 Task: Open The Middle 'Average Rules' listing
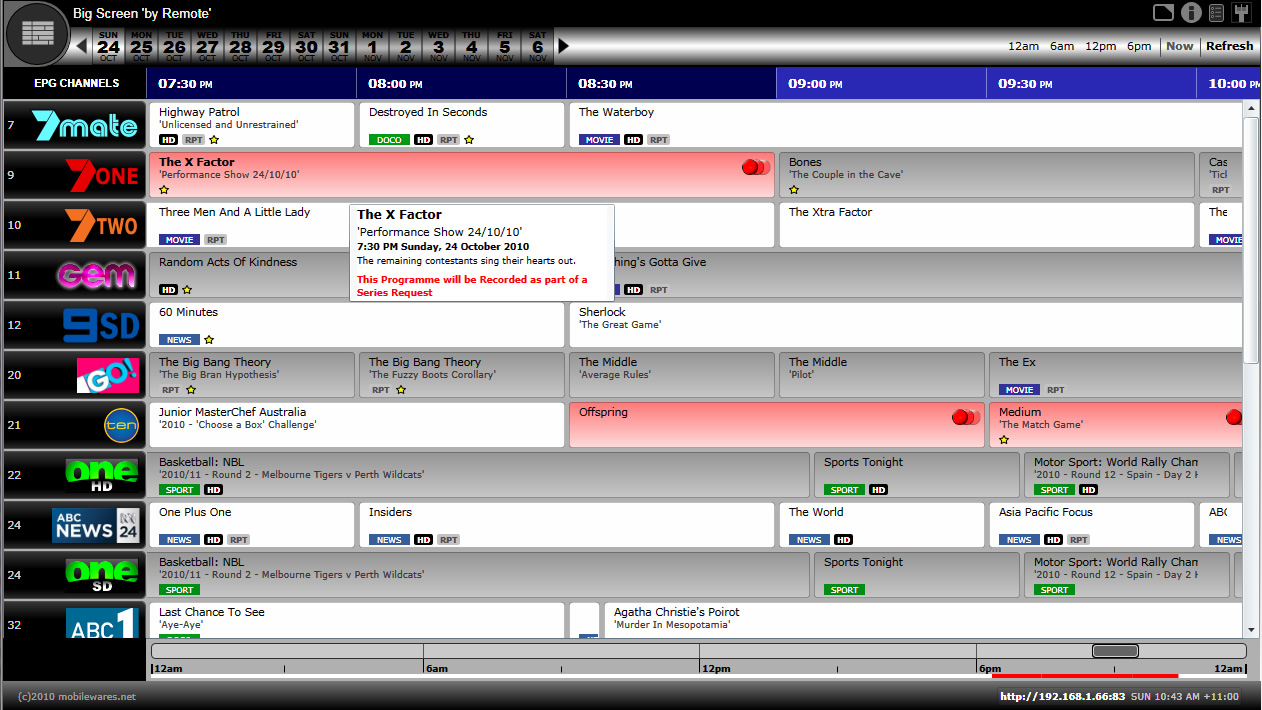672,375
